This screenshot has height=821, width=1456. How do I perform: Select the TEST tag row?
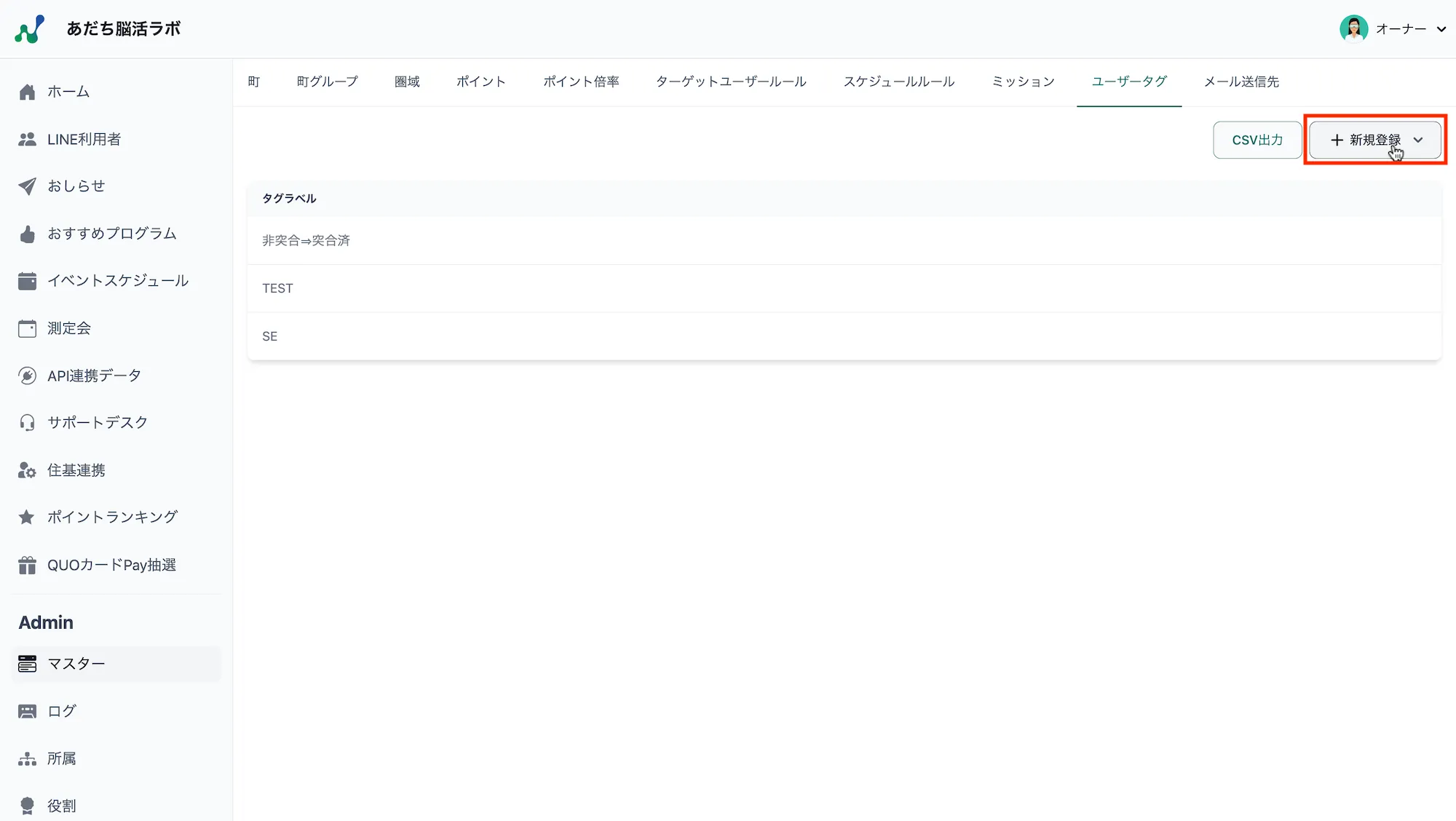pyautogui.click(x=277, y=288)
